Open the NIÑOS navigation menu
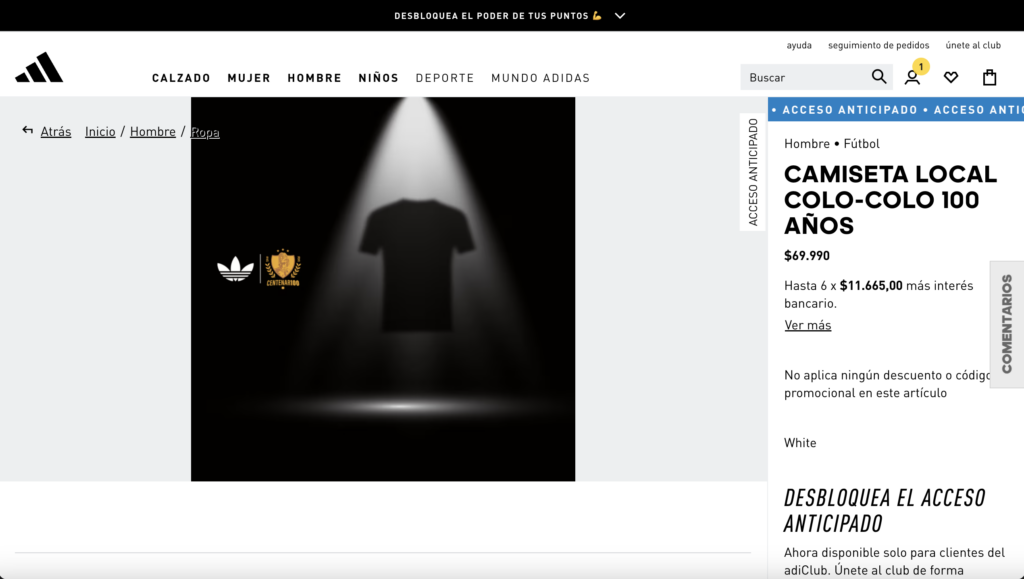This screenshot has width=1024, height=579. (x=378, y=78)
